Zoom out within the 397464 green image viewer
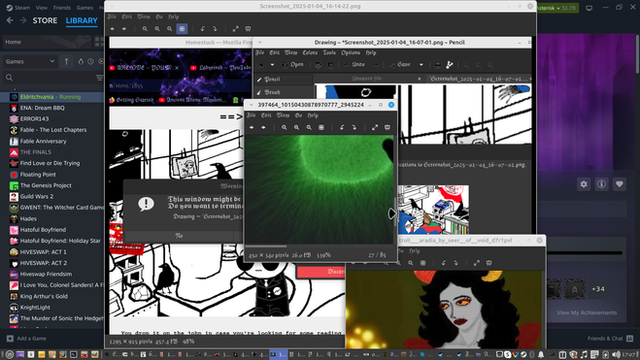Viewport: 640px width, 360px height. point(296,127)
